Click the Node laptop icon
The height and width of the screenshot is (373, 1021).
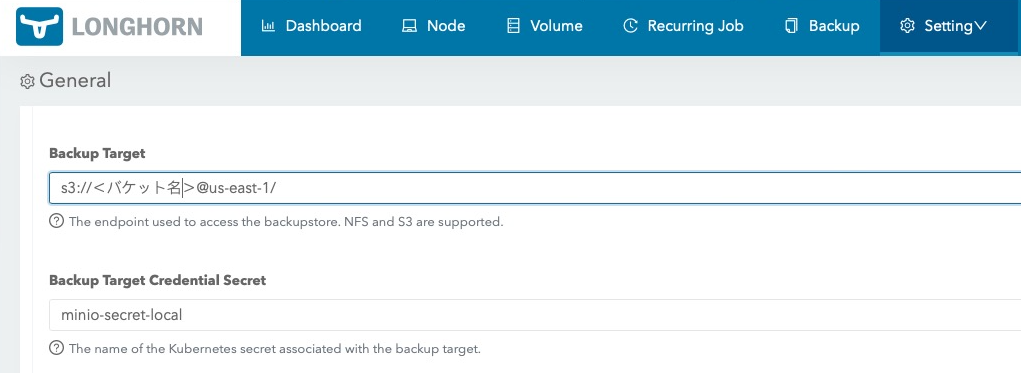tap(409, 26)
